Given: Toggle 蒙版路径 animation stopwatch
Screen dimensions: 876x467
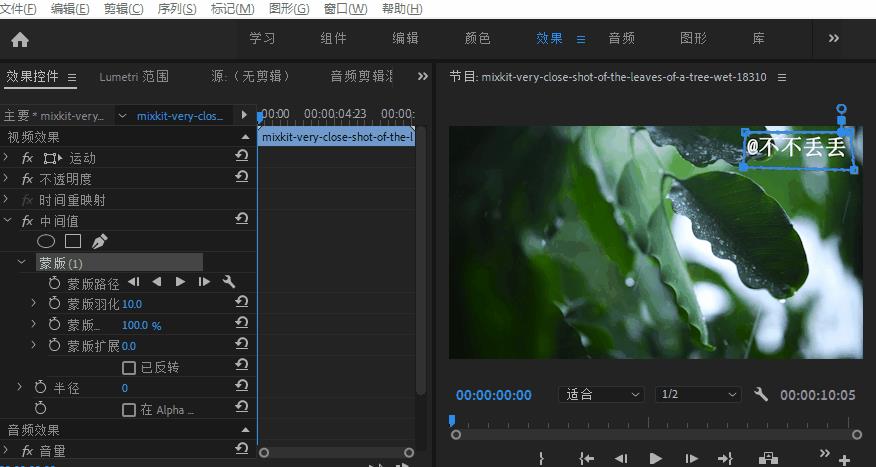Looking at the screenshot, I should point(54,283).
